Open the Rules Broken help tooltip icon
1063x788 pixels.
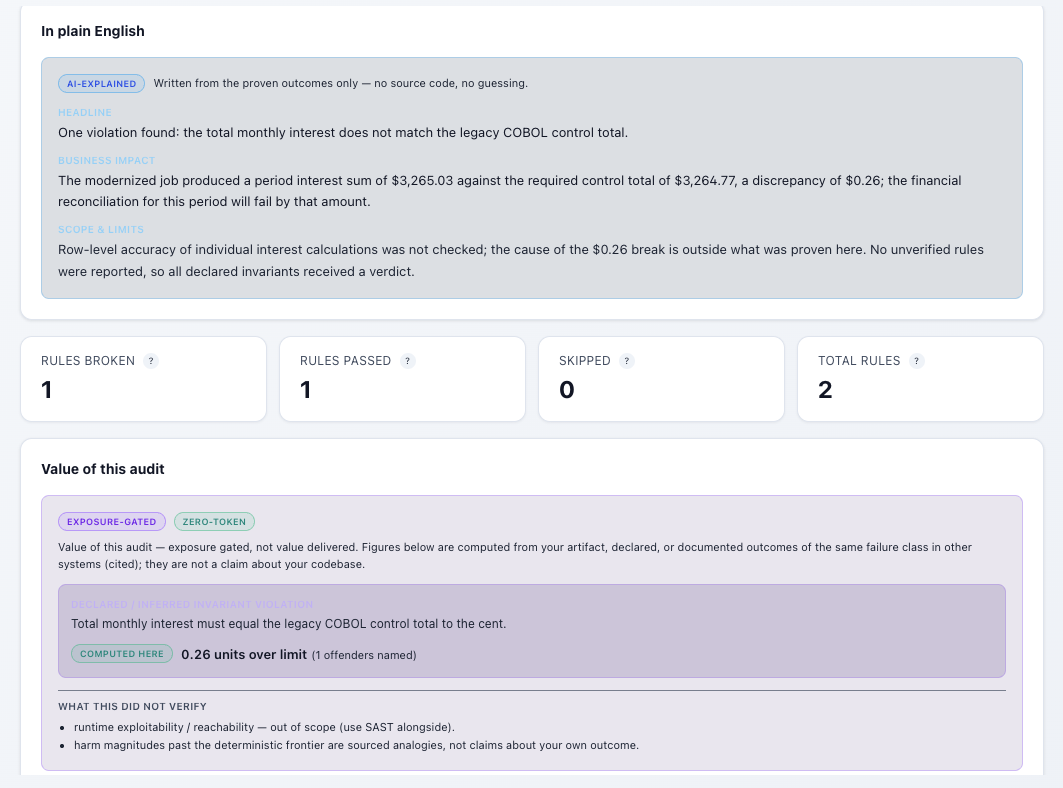point(151,361)
